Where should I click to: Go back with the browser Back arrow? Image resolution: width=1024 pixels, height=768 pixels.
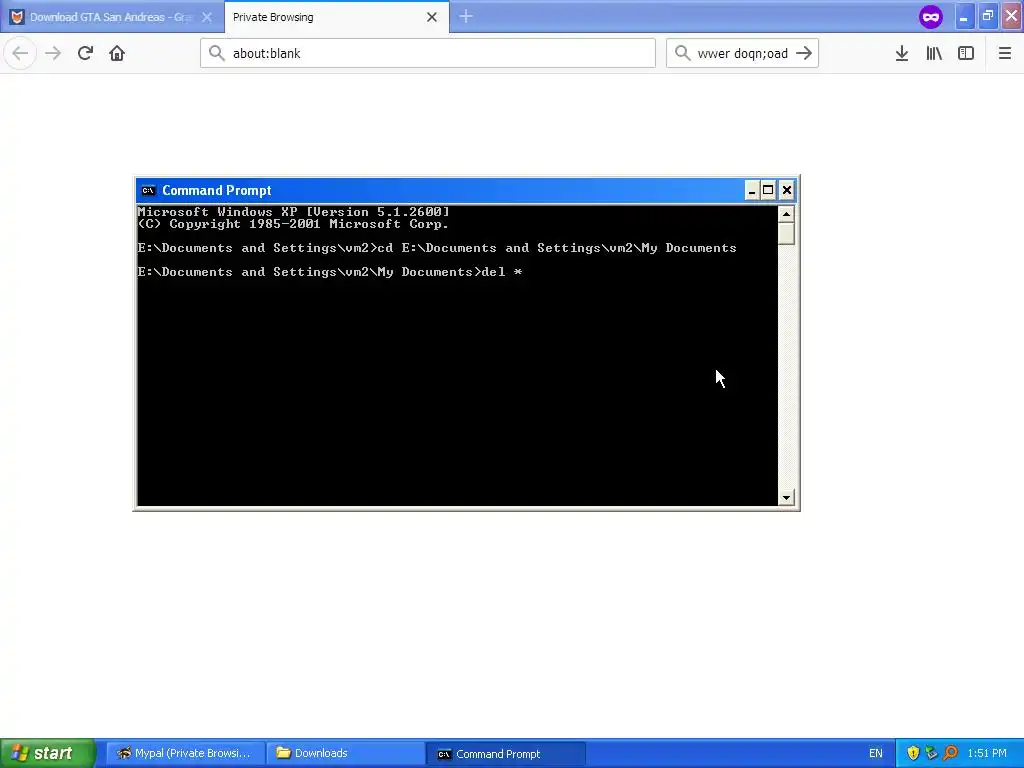pyautogui.click(x=20, y=53)
